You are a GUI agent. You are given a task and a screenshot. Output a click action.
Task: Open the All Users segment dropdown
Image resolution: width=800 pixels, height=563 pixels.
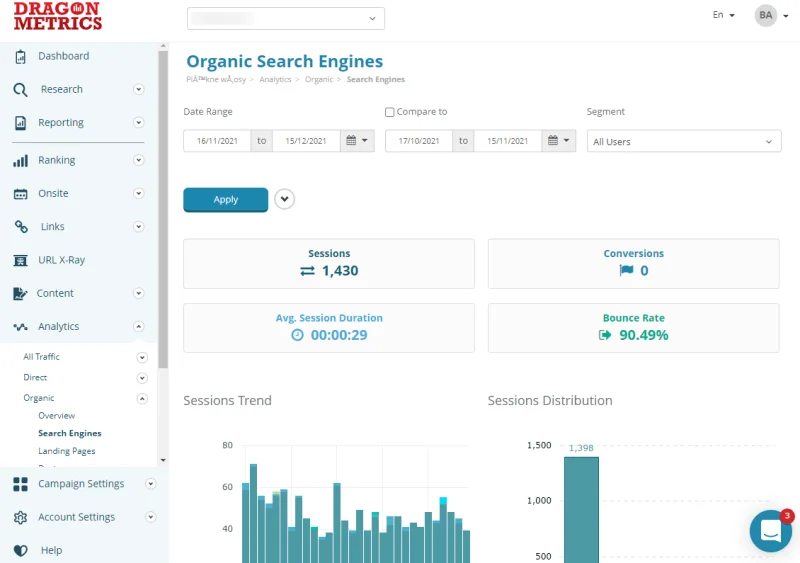pyautogui.click(x=684, y=141)
